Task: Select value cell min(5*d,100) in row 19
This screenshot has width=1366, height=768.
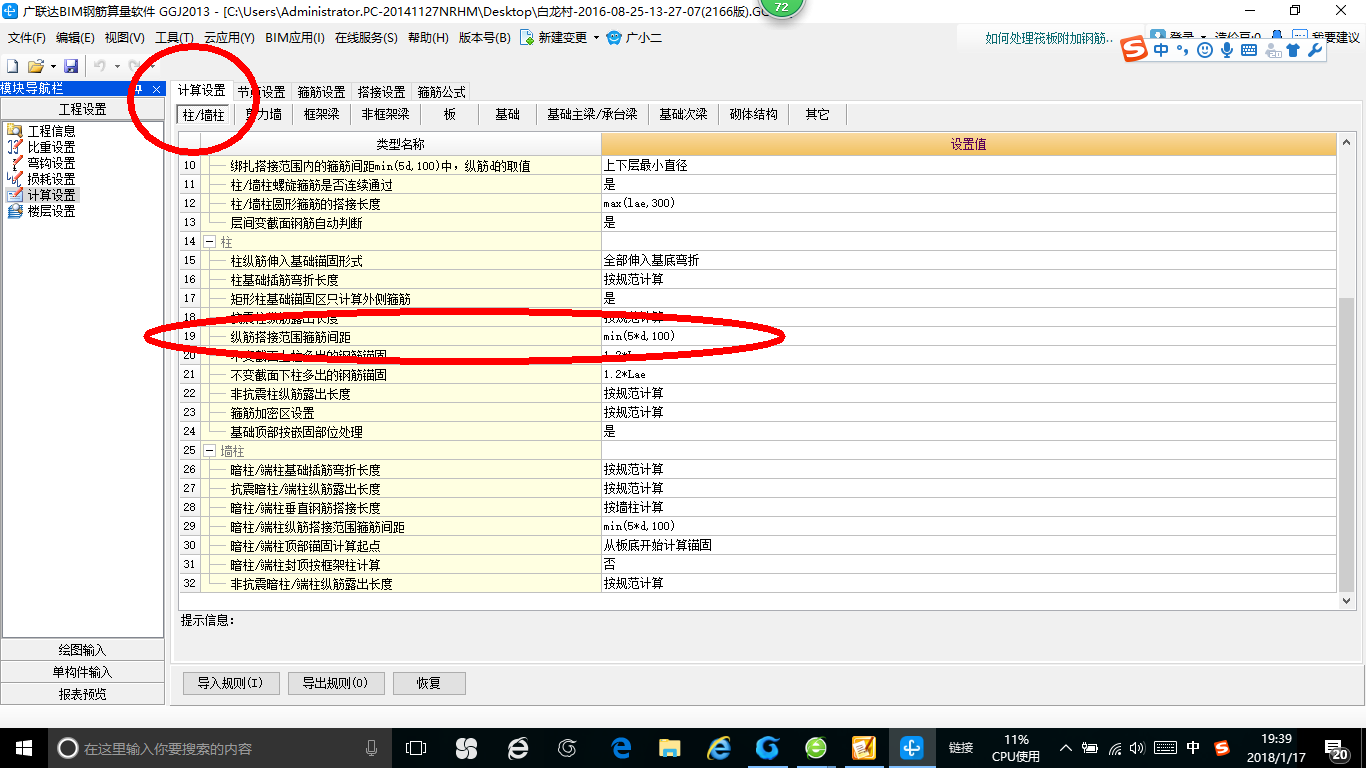Action: pyautogui.click(x=968, y=336)
